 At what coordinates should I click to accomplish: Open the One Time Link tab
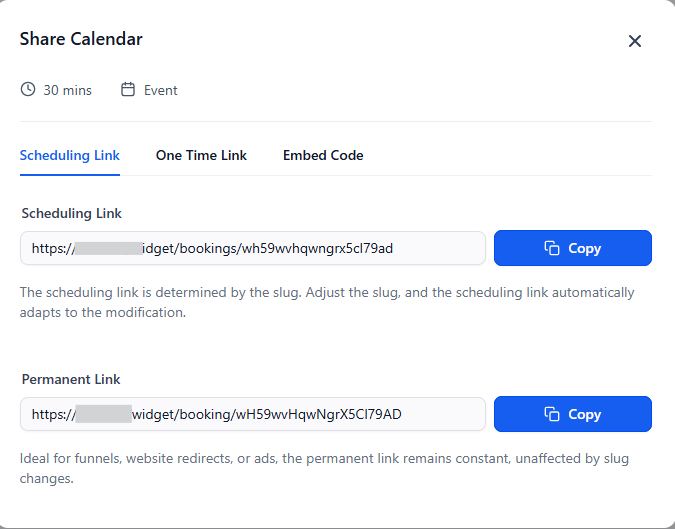click(x=201, y=155)
